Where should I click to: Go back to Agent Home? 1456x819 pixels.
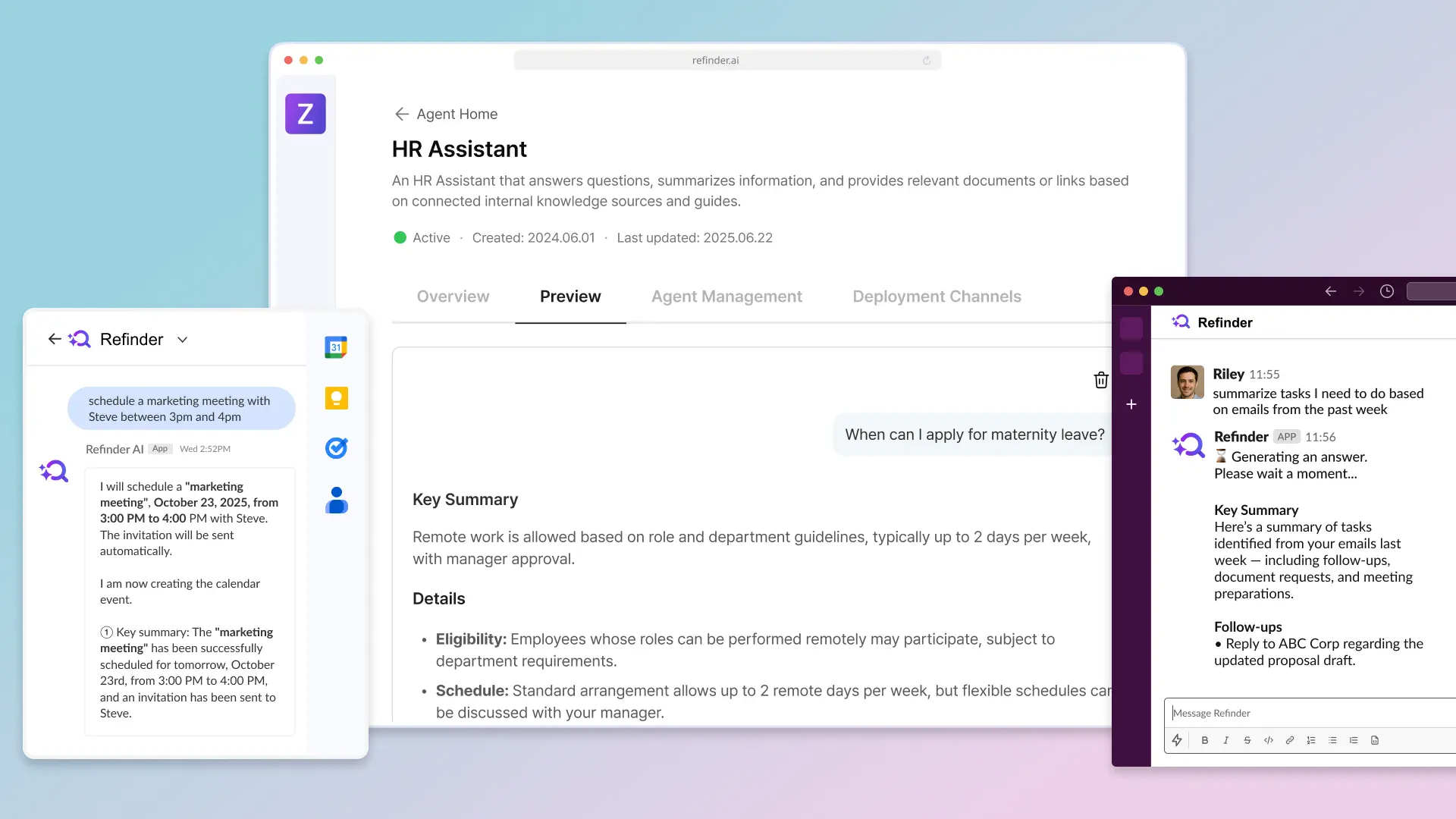(x=446, y=114)
